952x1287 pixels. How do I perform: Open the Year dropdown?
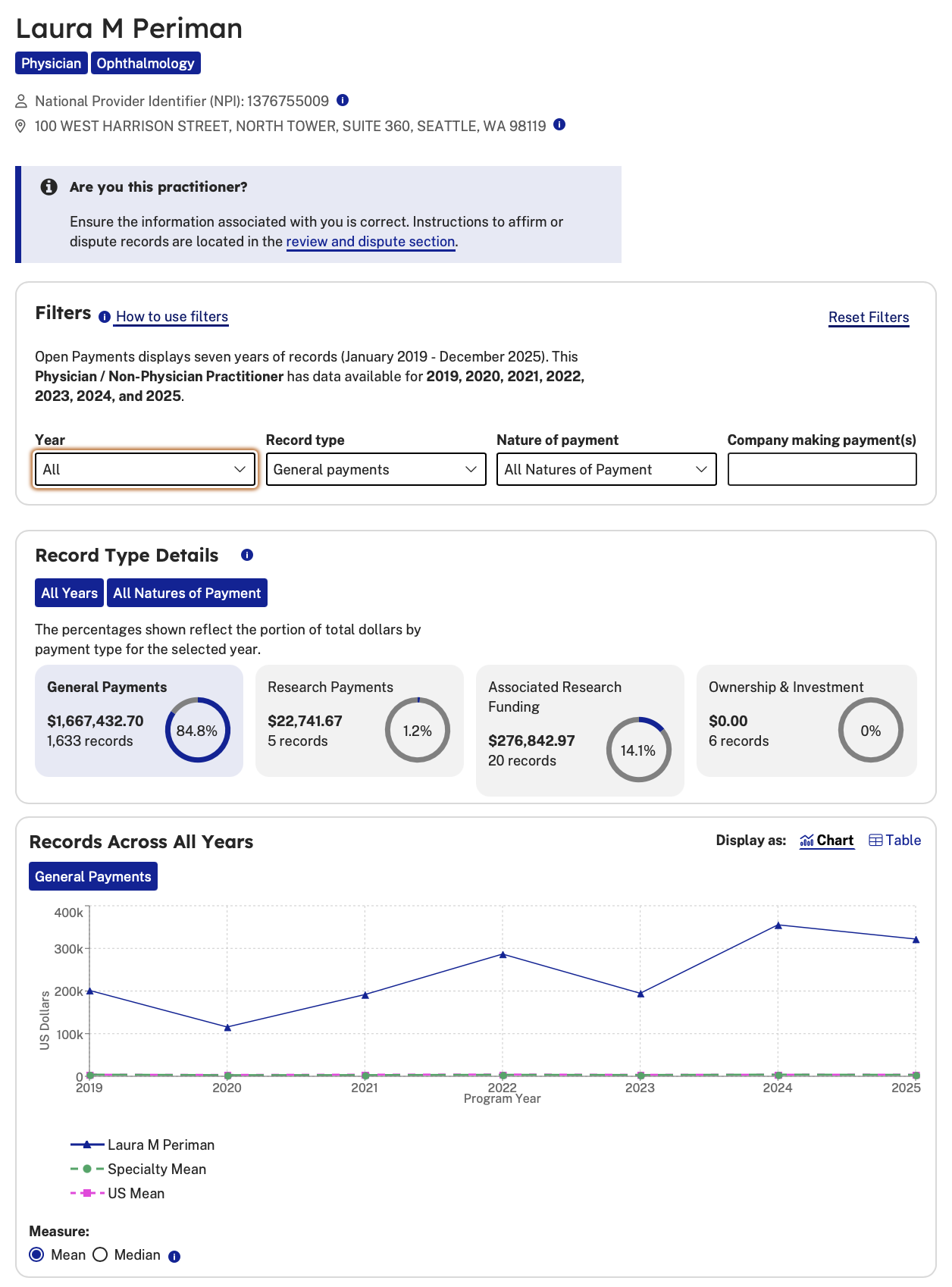(x=145, y=469)
